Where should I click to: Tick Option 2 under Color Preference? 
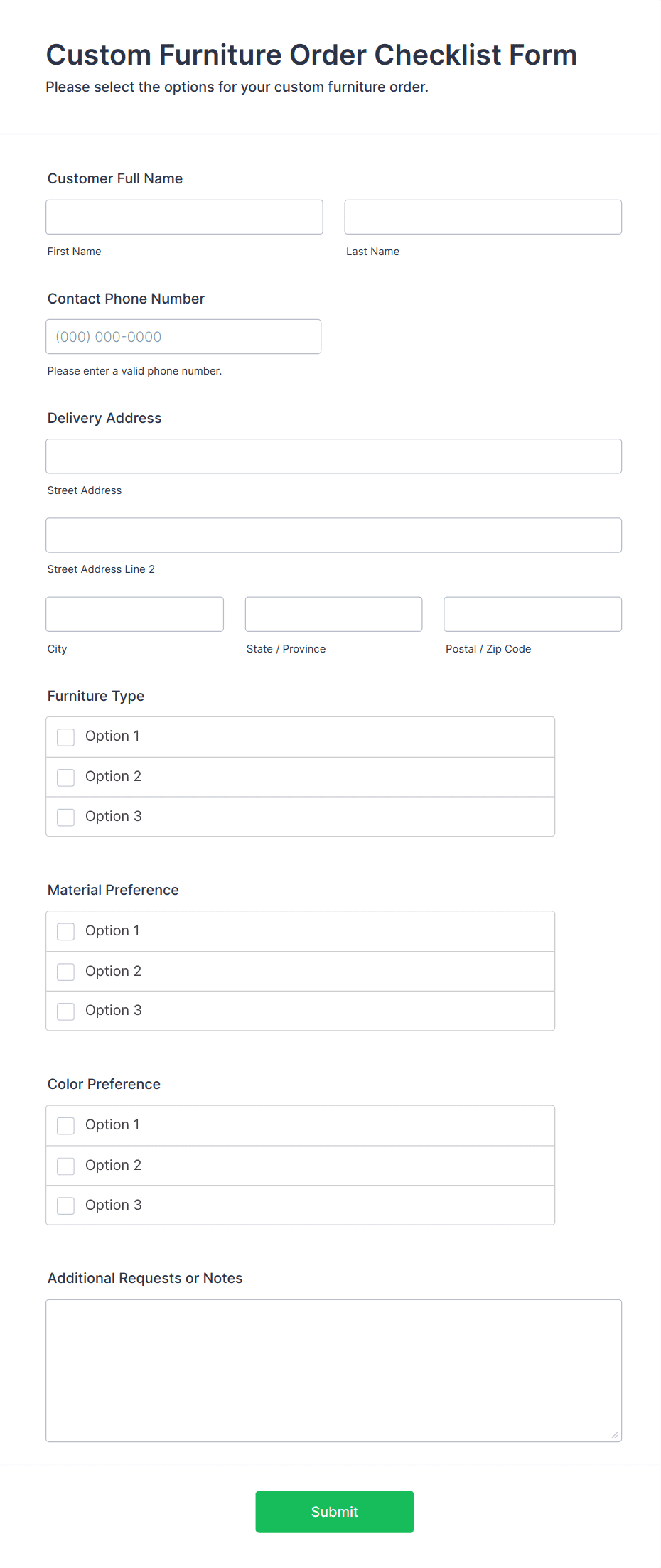pyautogui.click(x=66, y=1166)
